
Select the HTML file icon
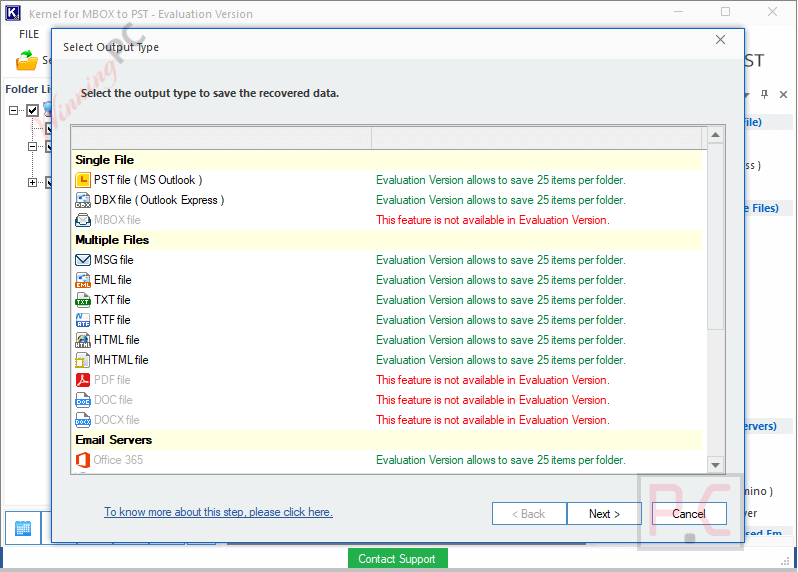tap(83, 340)
